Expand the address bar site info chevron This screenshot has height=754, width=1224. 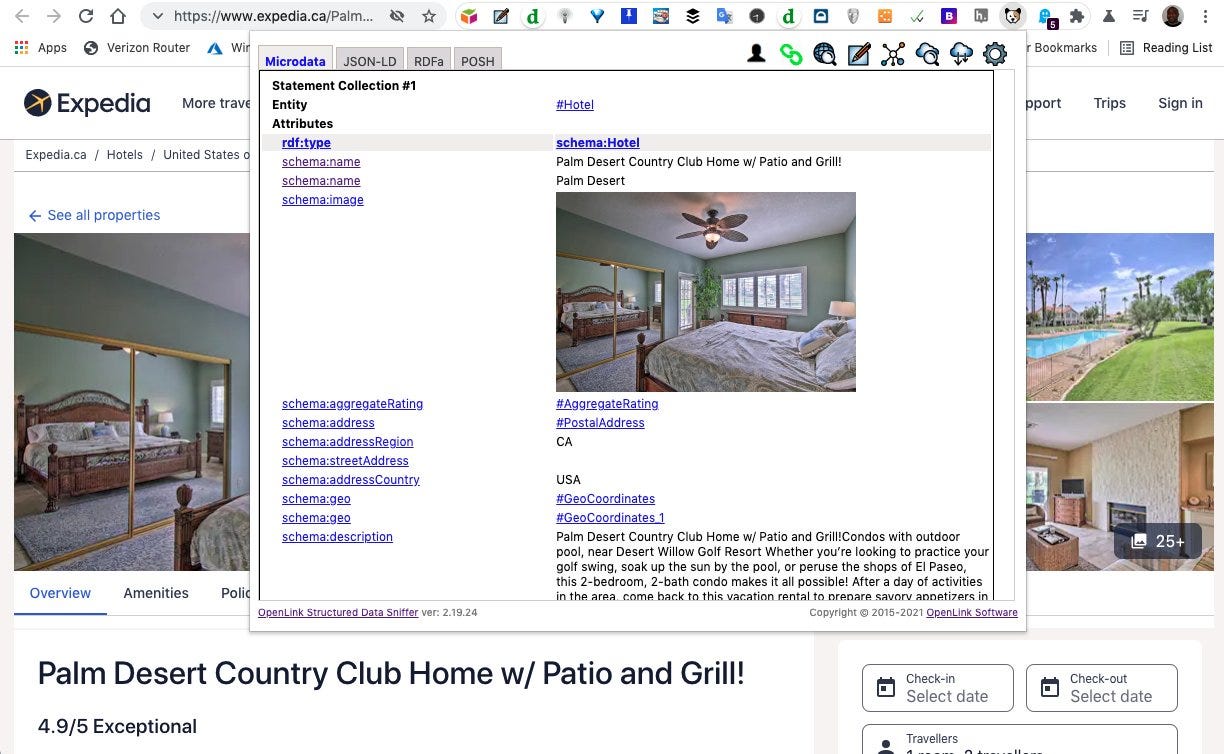157,16
